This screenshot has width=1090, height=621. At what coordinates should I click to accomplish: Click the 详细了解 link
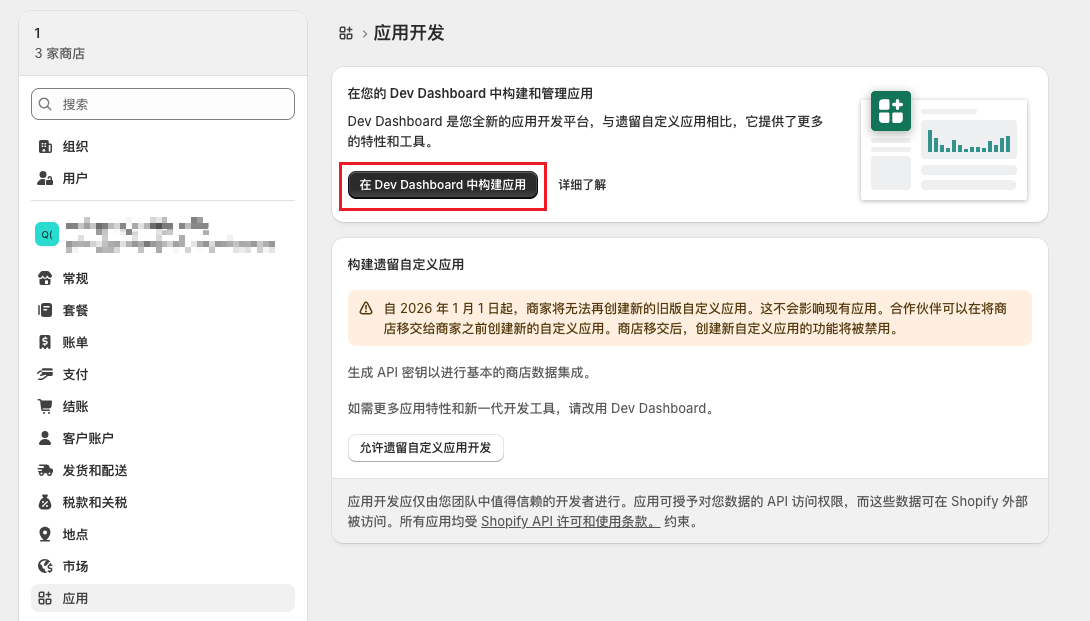[x=583, y=185]
